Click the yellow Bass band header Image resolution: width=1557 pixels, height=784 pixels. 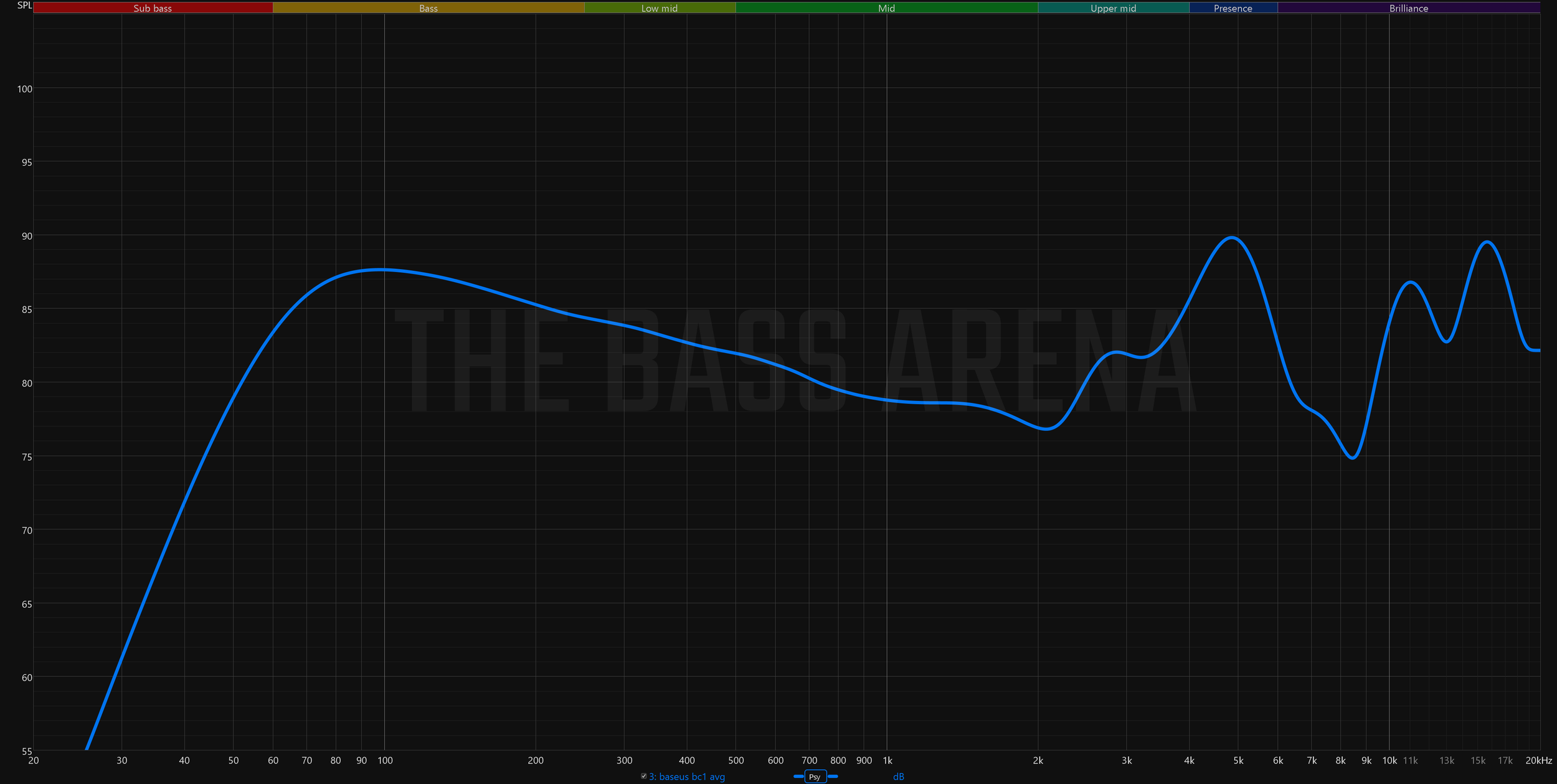pos(428,8)
